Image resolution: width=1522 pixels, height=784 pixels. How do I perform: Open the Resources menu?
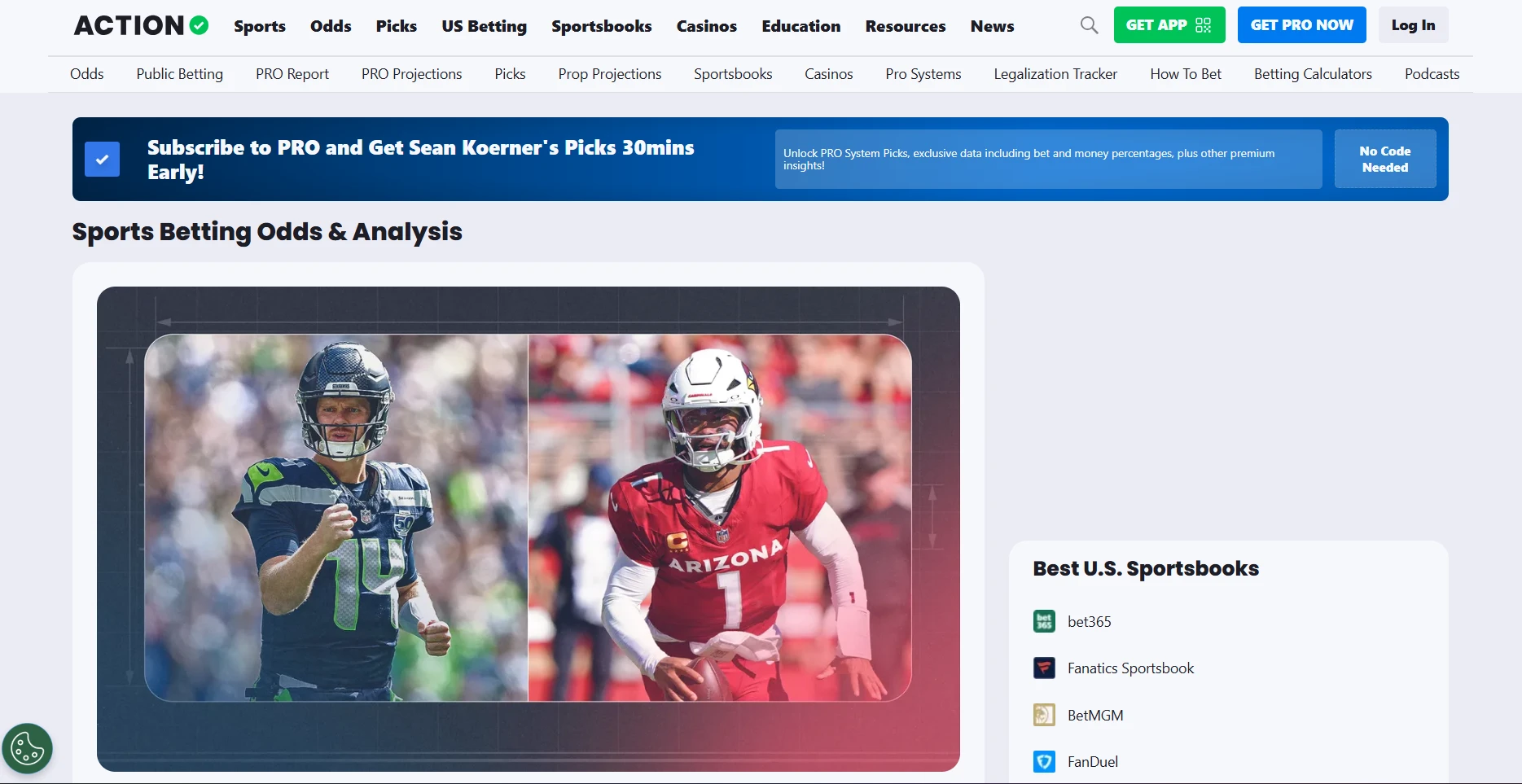click(x=905, y=26)
